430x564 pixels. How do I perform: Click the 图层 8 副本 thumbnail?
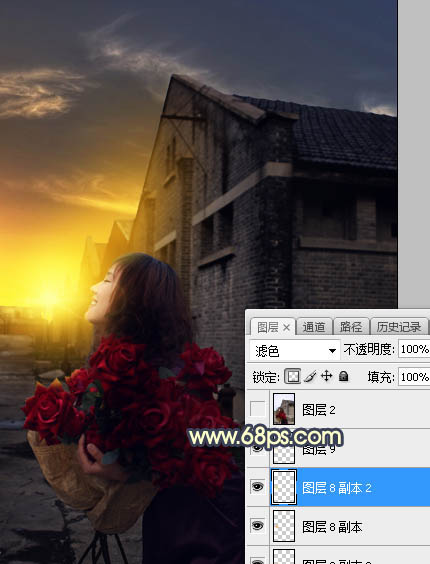(284, 526)
